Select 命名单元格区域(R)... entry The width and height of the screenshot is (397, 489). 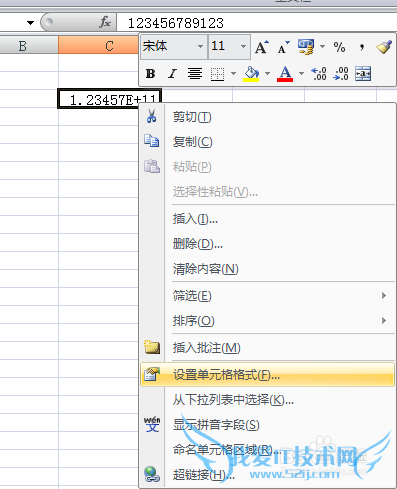point(267,450)
